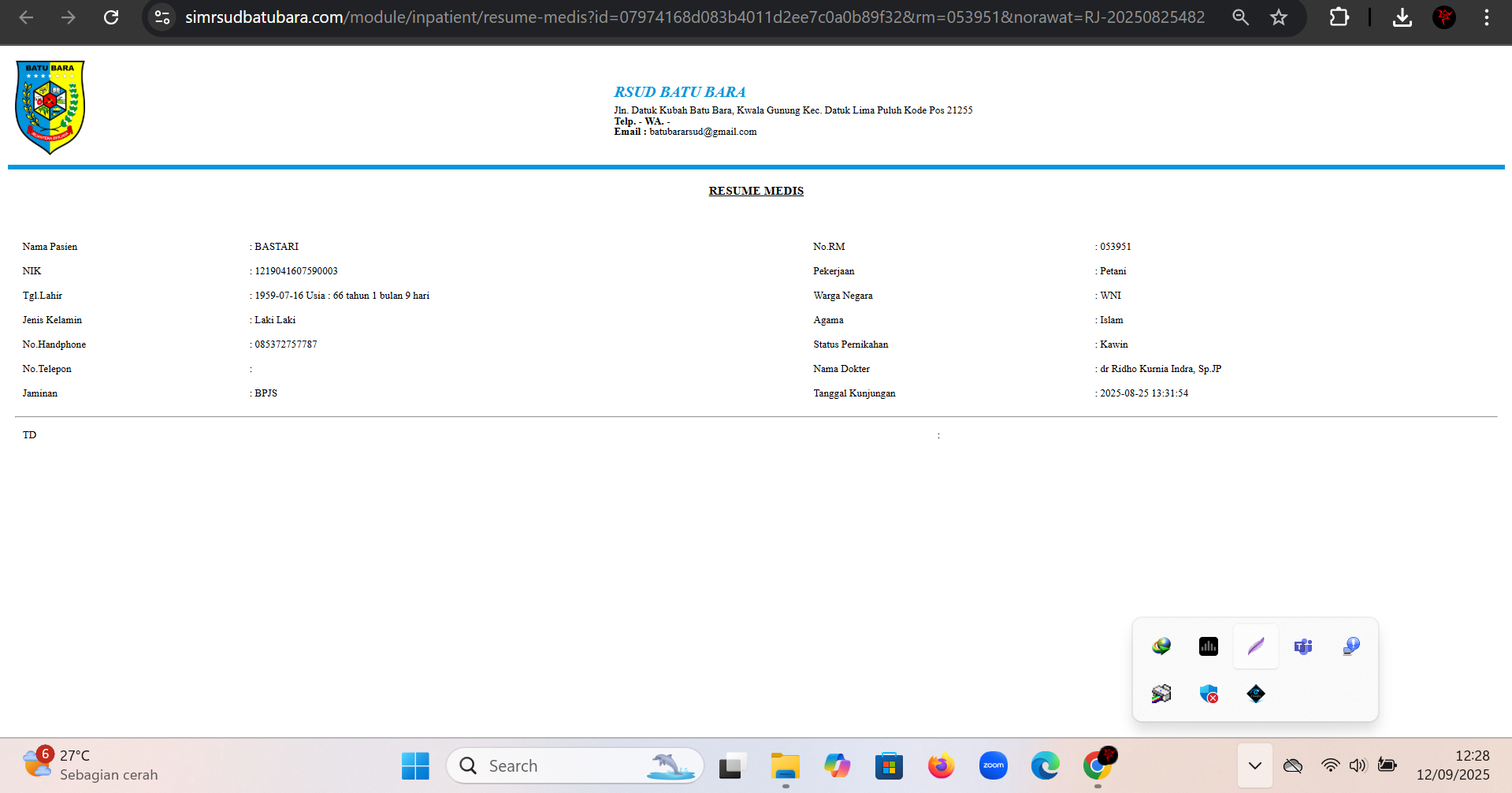Viewport: 1512px width, 793px height.
Task: Open Microsoft Teams from tray overflow
Action: pos(1303,646)
